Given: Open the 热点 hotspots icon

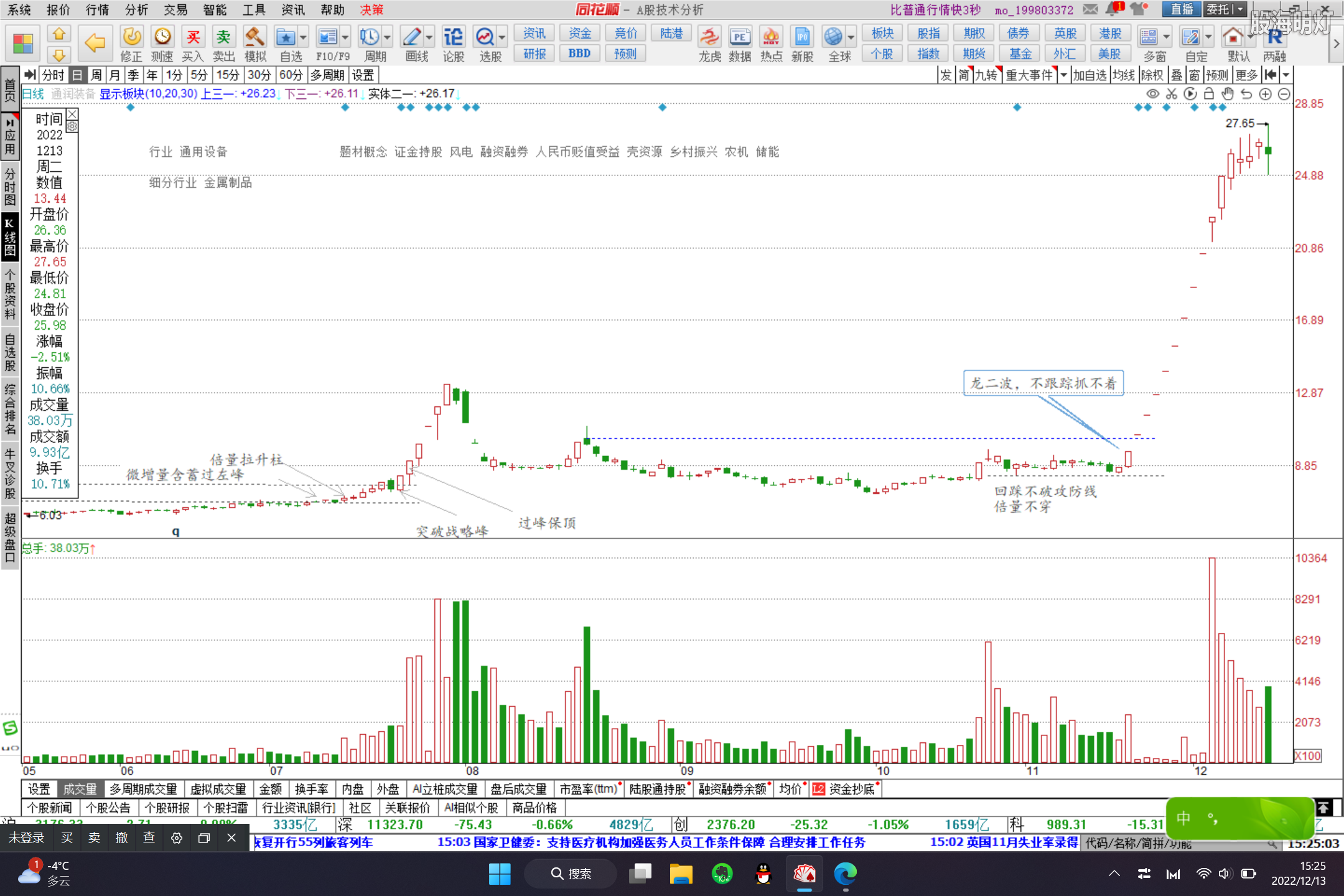Looking at the screenshot, I should [x=771, y=44].
